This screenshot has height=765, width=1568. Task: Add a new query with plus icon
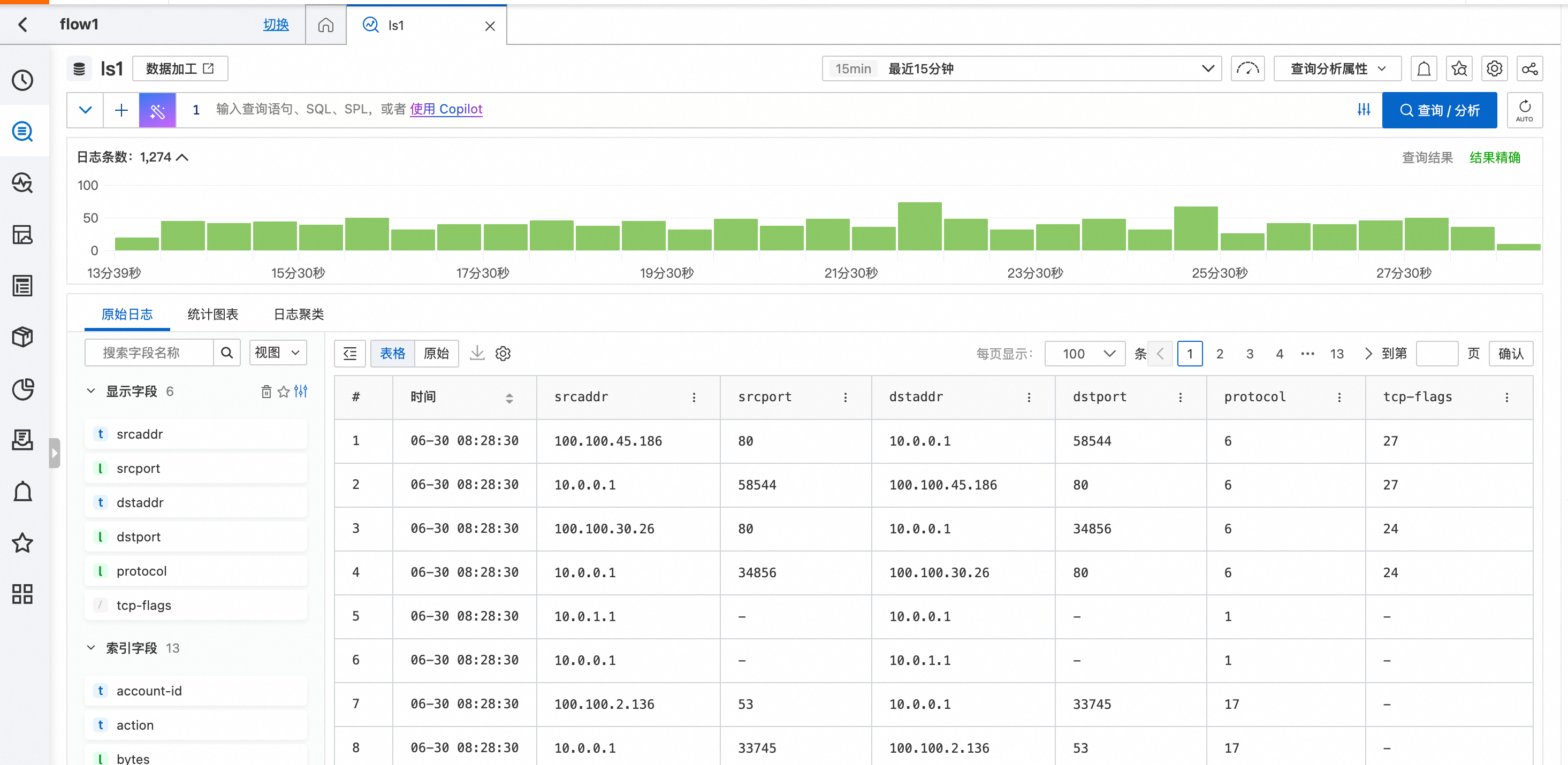pyautogui.click(x=121, y=110)
